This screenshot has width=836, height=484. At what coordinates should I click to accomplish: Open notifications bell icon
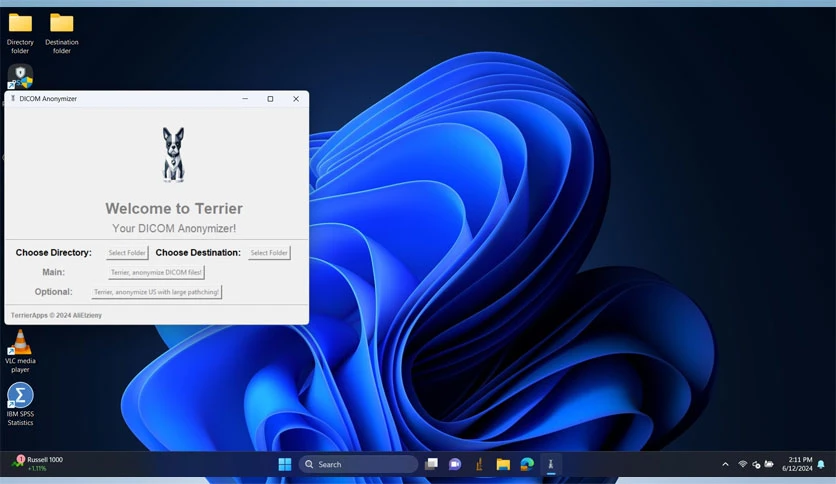821,464
